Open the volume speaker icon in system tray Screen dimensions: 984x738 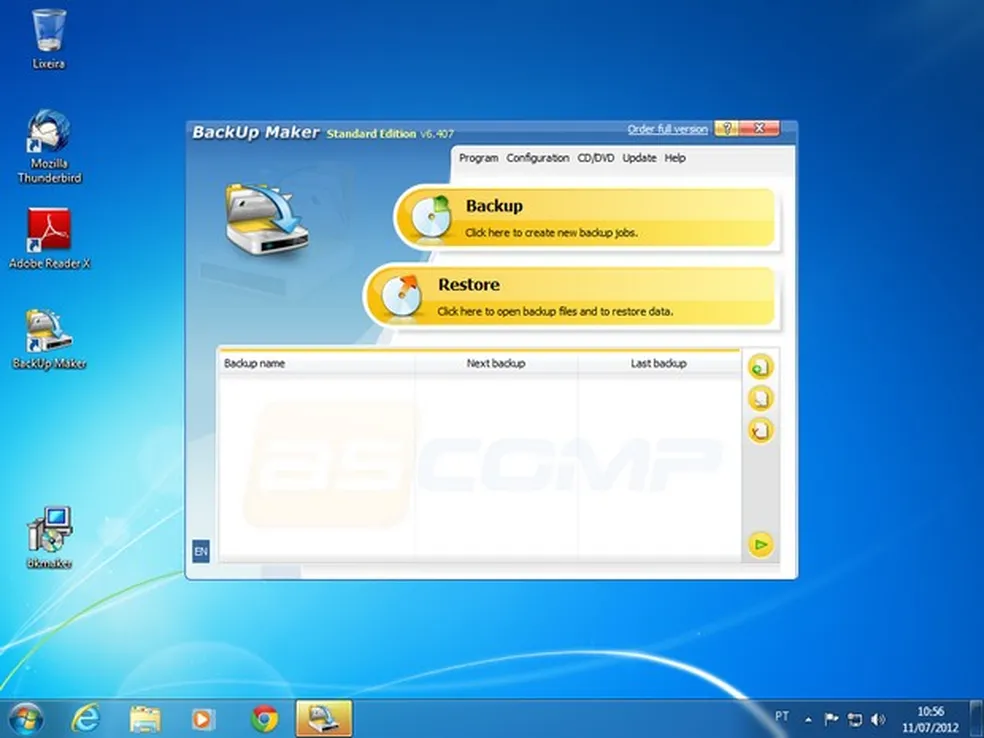click(878, 719)
